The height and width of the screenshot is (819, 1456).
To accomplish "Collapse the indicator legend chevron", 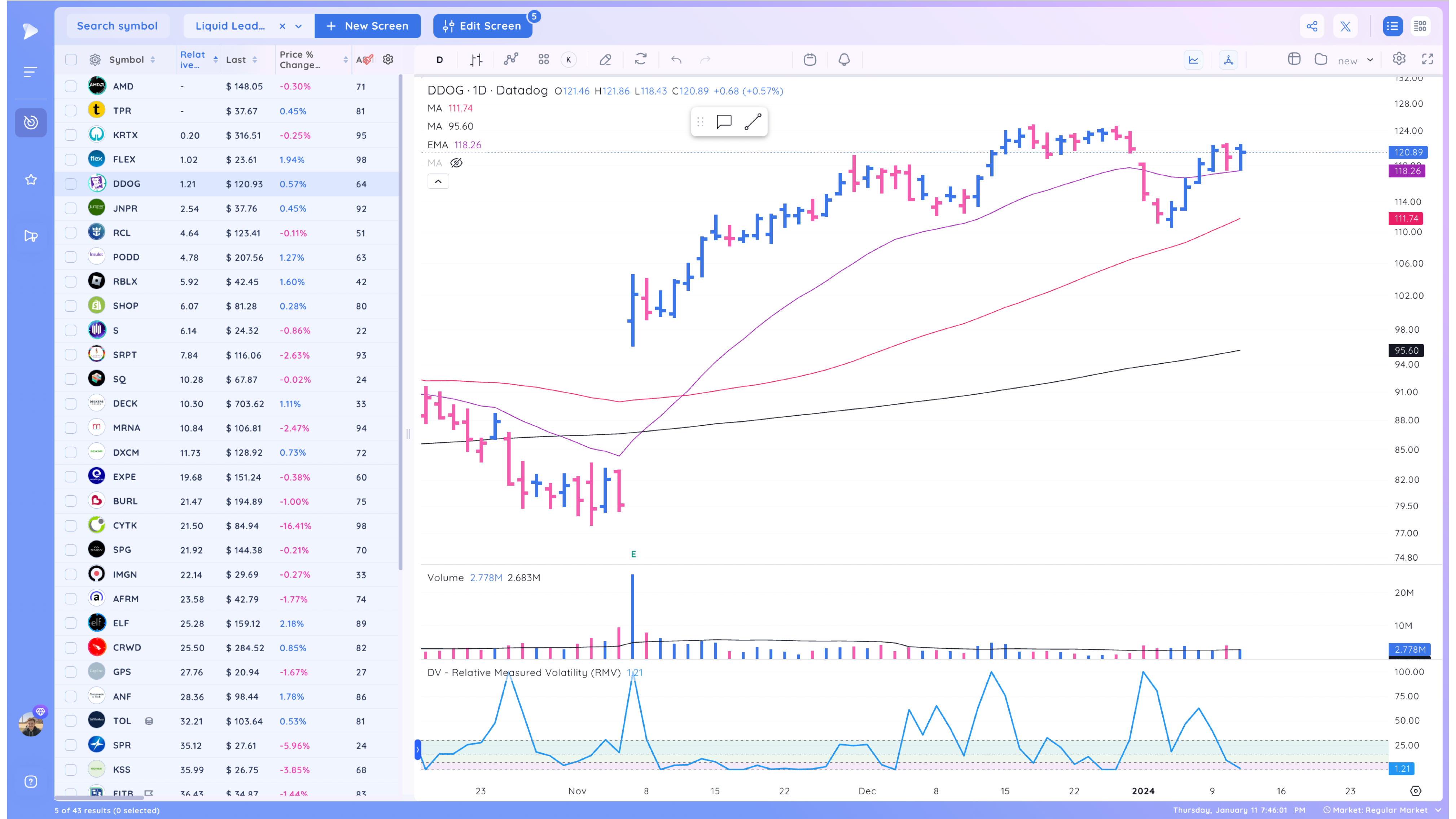I will point(438,181).
